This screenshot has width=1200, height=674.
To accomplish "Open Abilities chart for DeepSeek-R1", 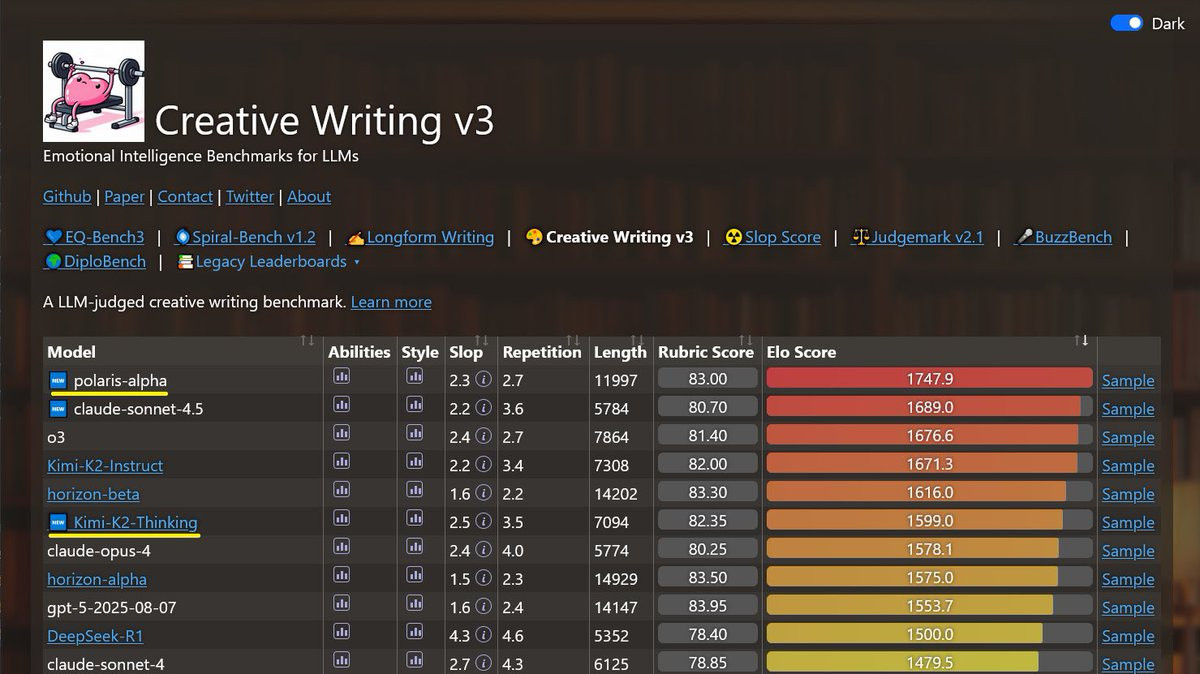I will [x=341, y=632].
